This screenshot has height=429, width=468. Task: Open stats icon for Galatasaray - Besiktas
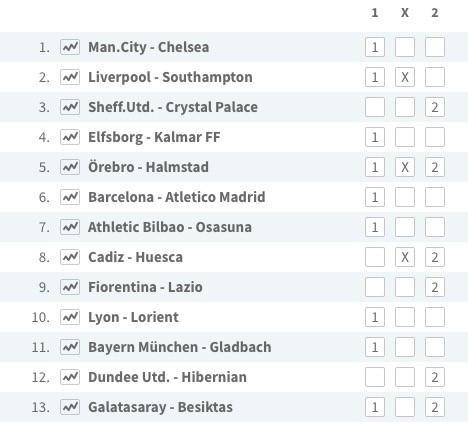click(70, 407)
